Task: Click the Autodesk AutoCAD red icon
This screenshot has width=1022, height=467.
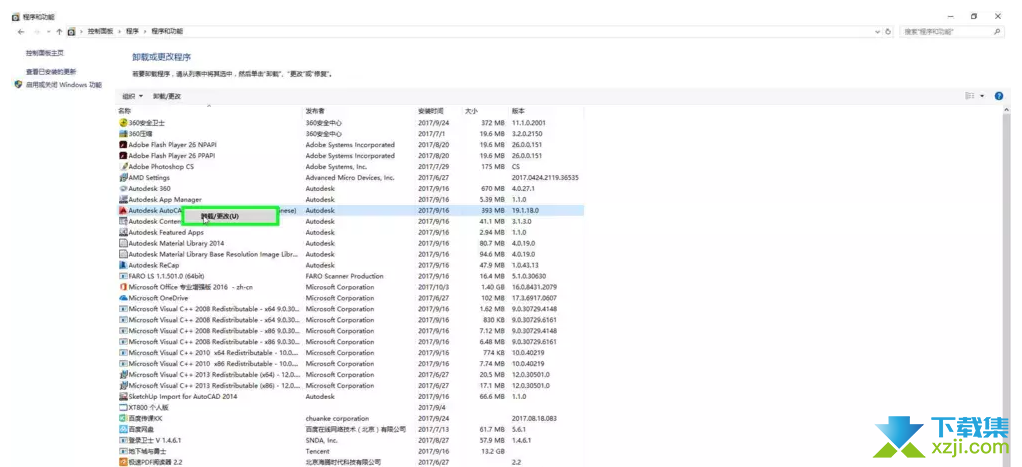Action: (x=123, y=211)
